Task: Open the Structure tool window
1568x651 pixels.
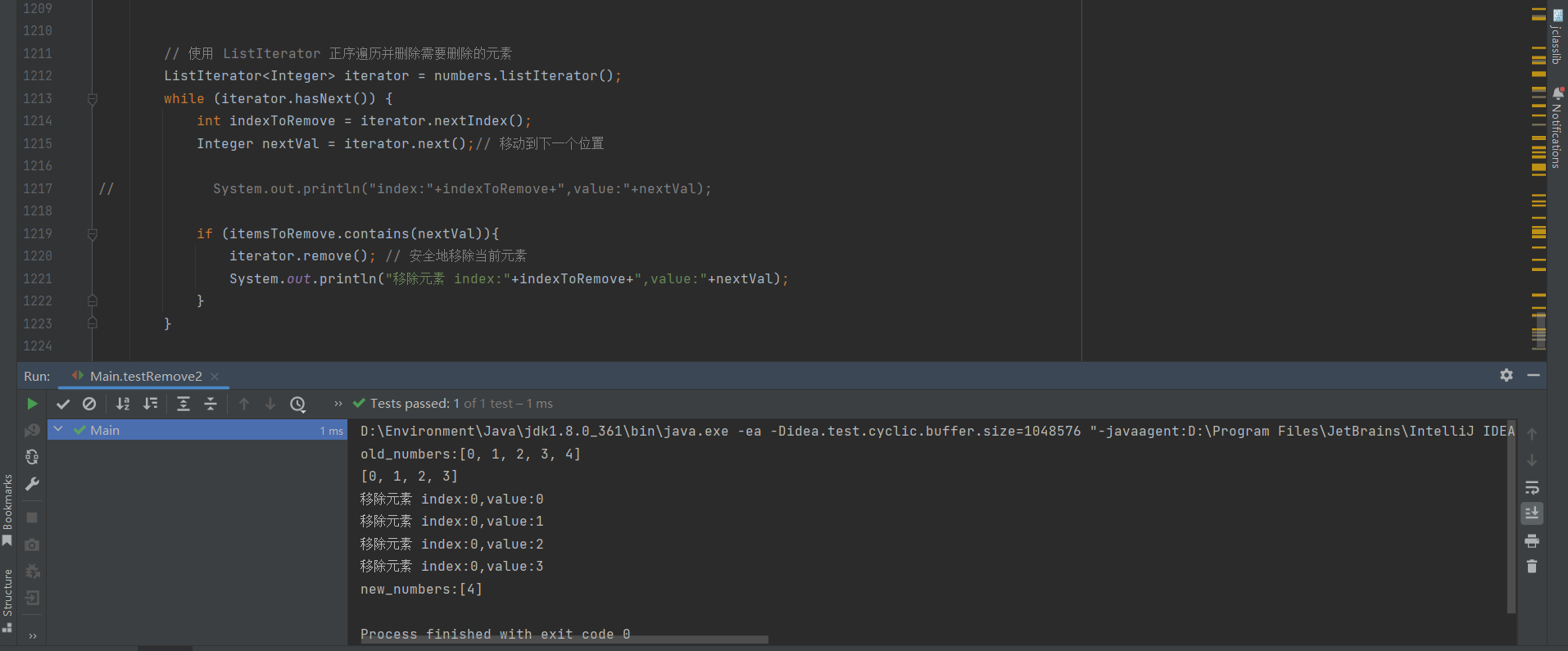Action: tap(7, 600)
